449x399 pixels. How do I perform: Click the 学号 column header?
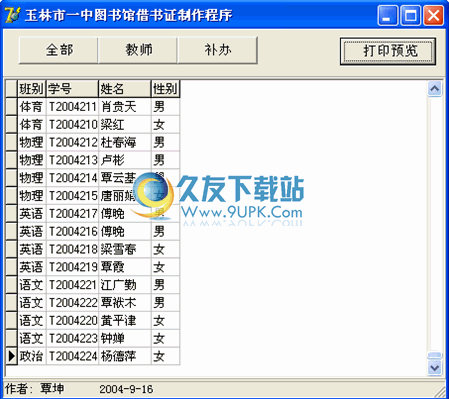click(72, 89)
